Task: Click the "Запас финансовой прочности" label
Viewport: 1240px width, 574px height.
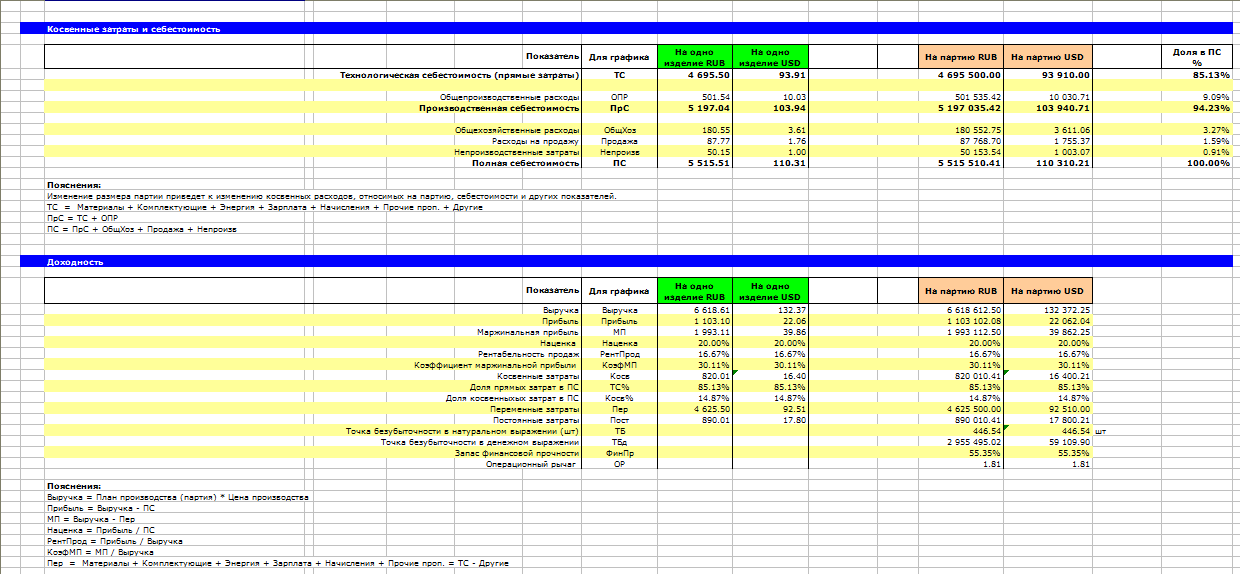Action: 516,453
